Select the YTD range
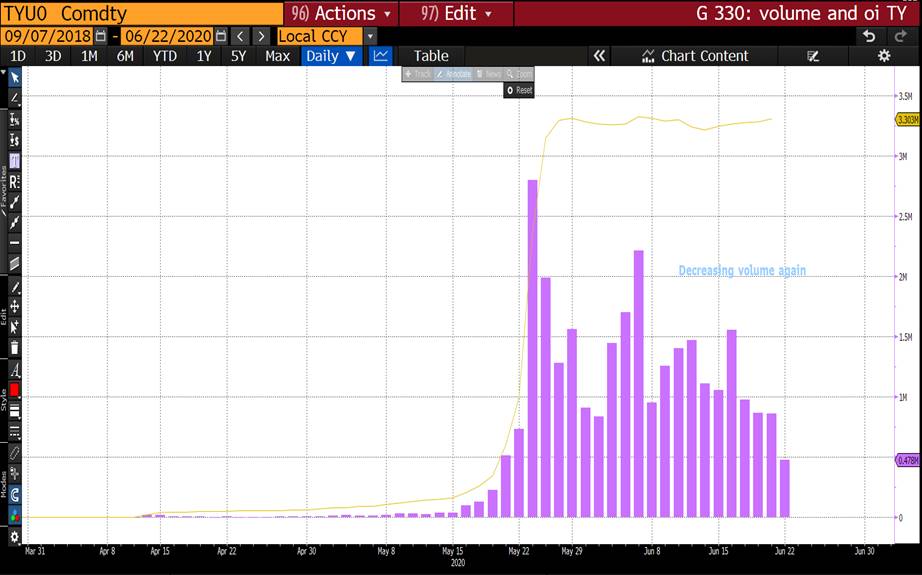 pos(165,56)
